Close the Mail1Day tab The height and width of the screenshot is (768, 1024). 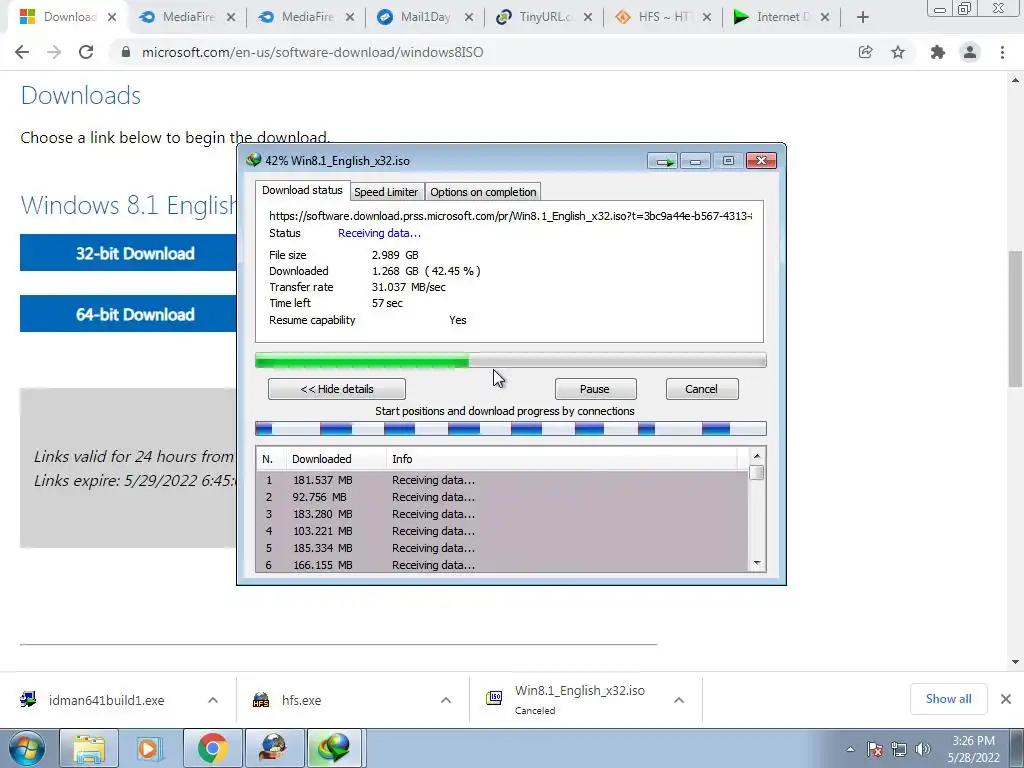coord(469,18)
